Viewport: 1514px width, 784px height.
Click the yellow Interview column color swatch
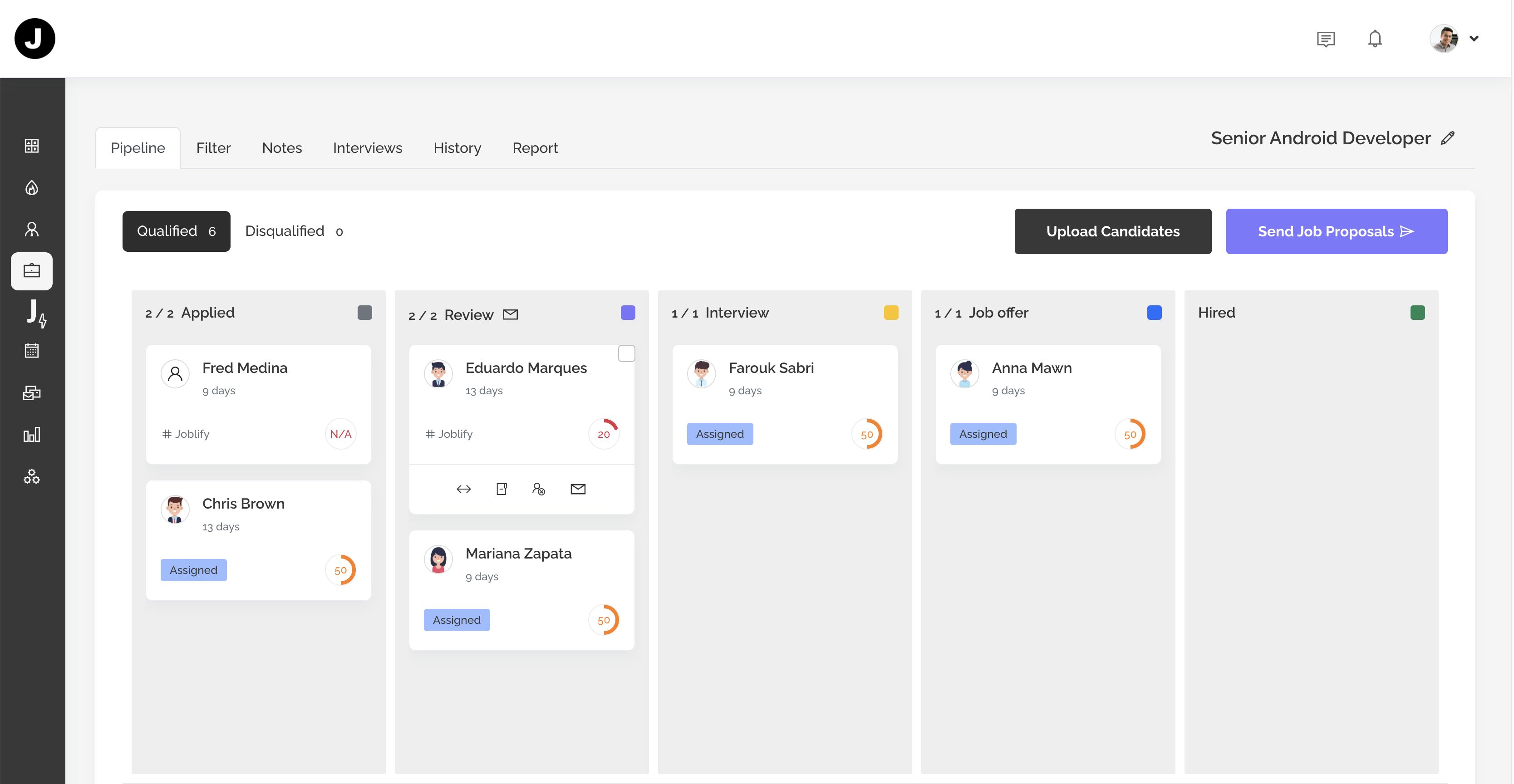pyautogui.click(x=891, y=313)
